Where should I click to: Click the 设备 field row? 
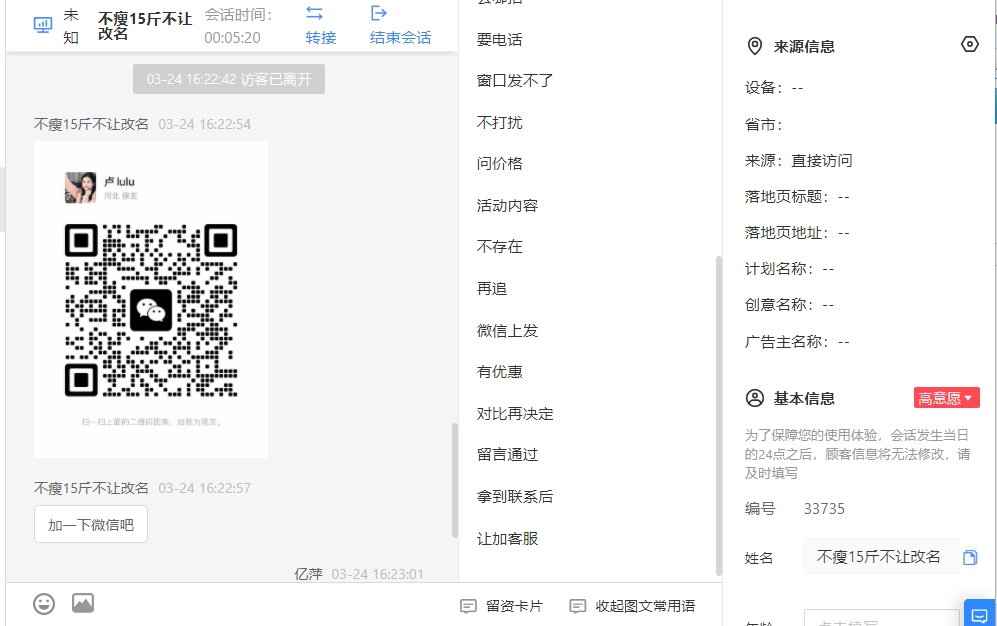point(774,88)
